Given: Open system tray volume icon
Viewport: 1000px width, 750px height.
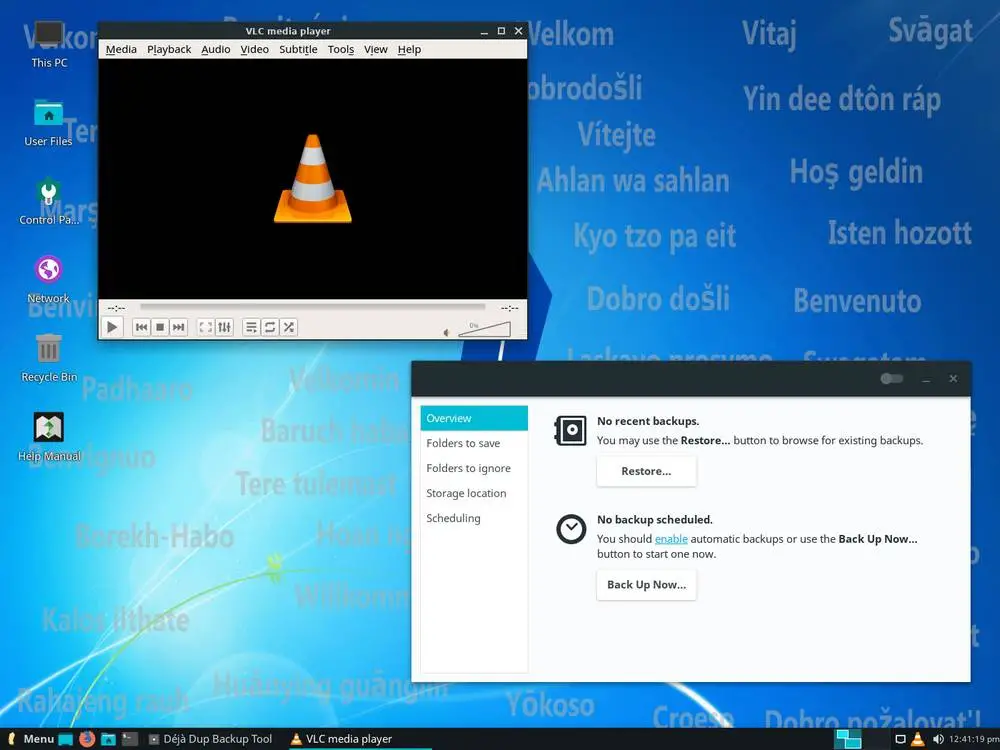Looking at the screenshot, I should [x=938, y=739].
